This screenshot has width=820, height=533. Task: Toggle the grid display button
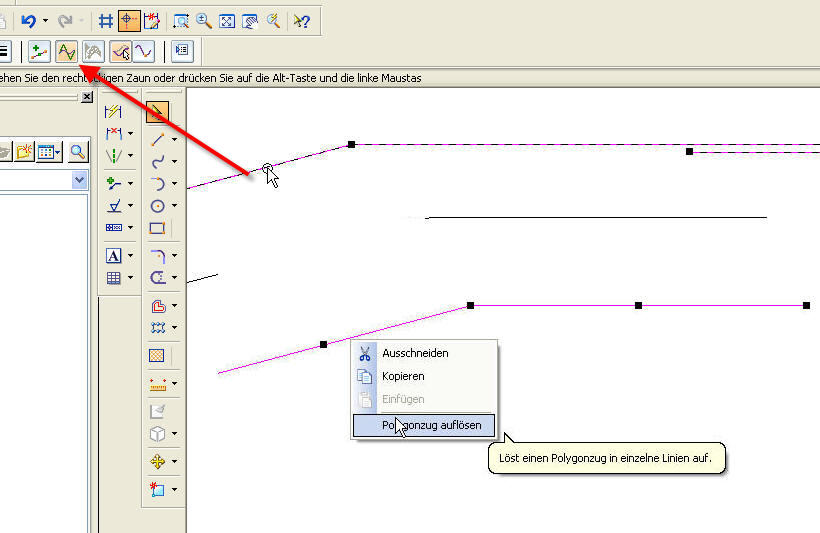105,20
